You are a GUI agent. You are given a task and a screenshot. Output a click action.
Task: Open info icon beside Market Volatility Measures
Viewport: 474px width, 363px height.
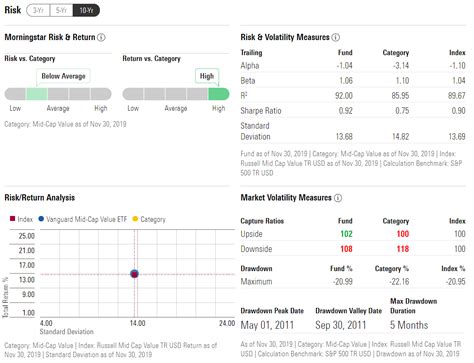click(x=338, y=198)
